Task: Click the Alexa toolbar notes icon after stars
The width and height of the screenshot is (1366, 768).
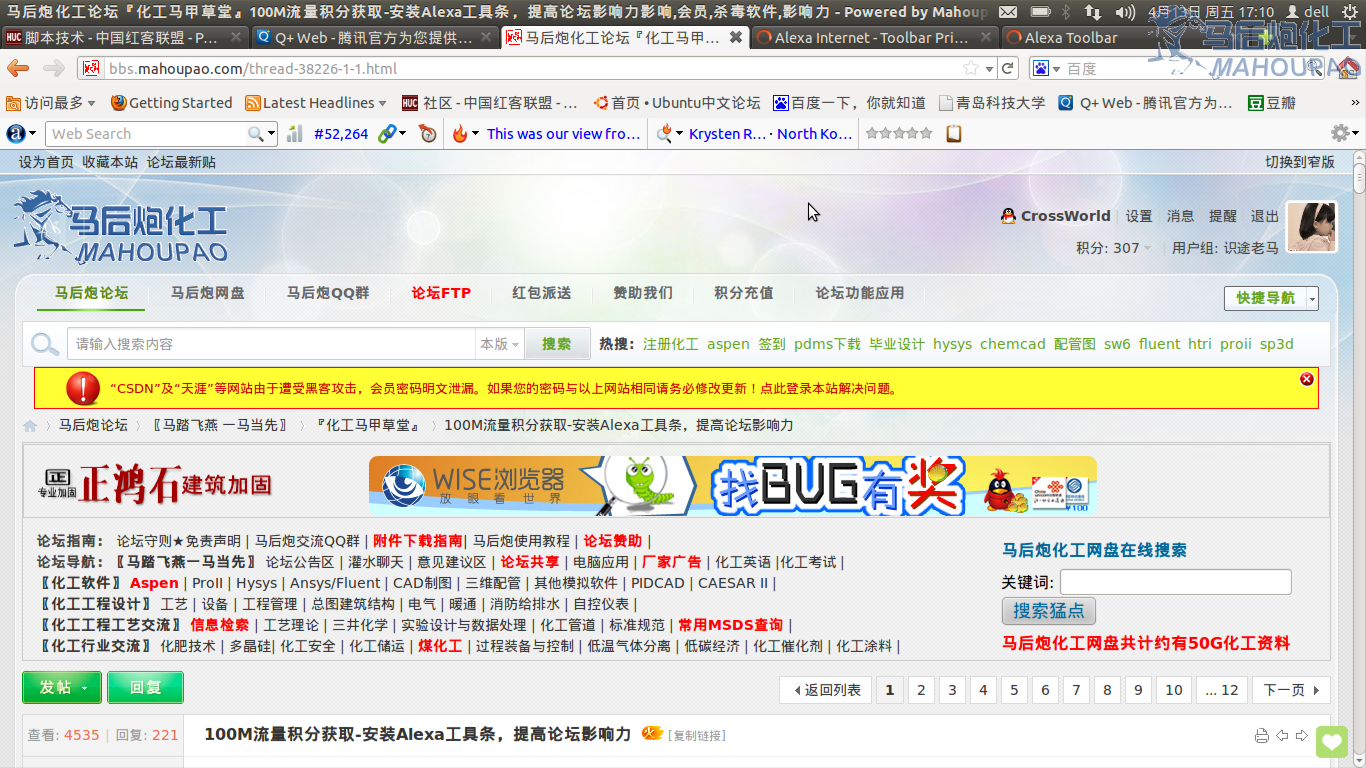Action: tap(954, 133)
